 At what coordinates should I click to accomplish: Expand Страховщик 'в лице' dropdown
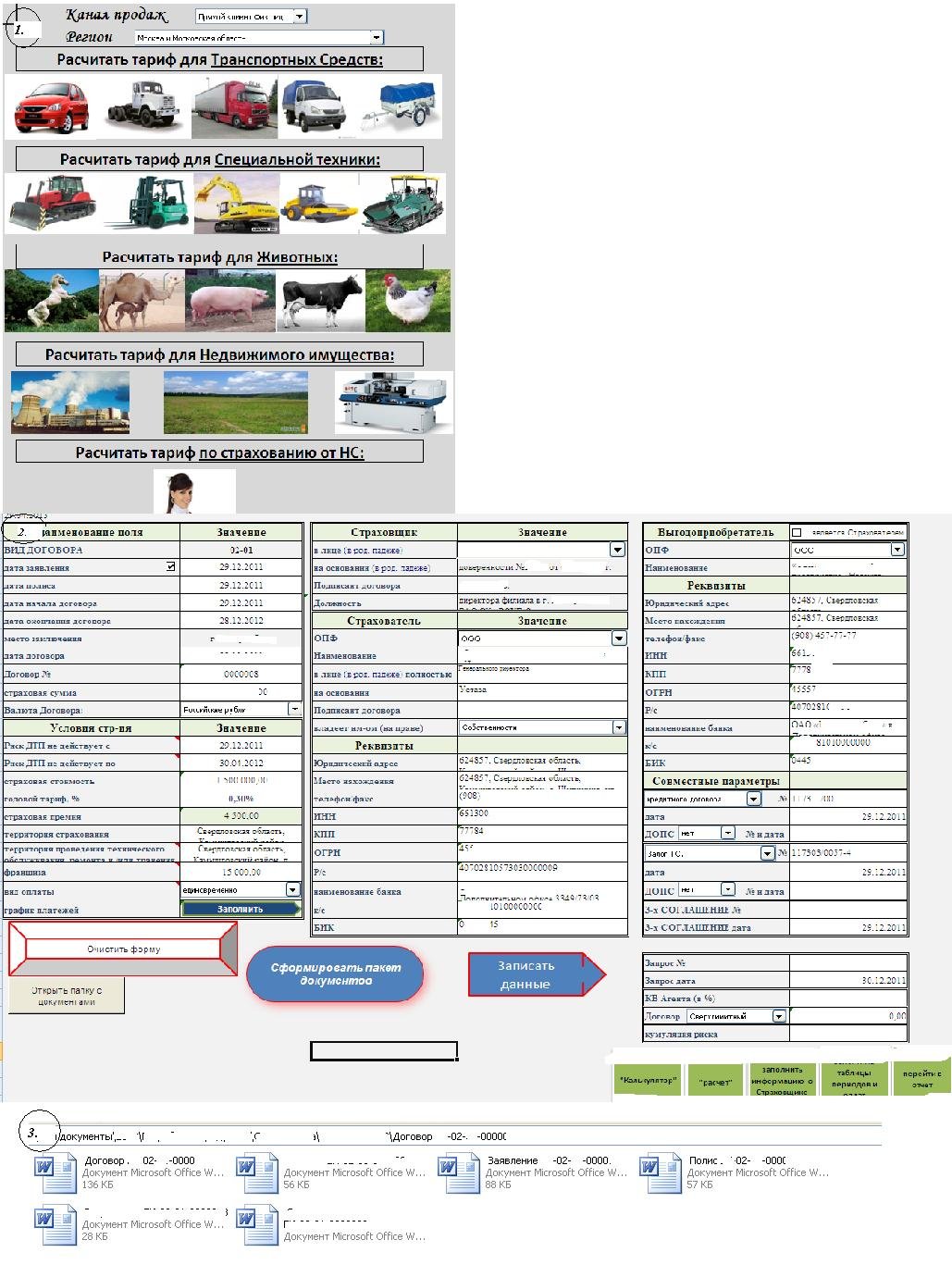tap(617, 550)
